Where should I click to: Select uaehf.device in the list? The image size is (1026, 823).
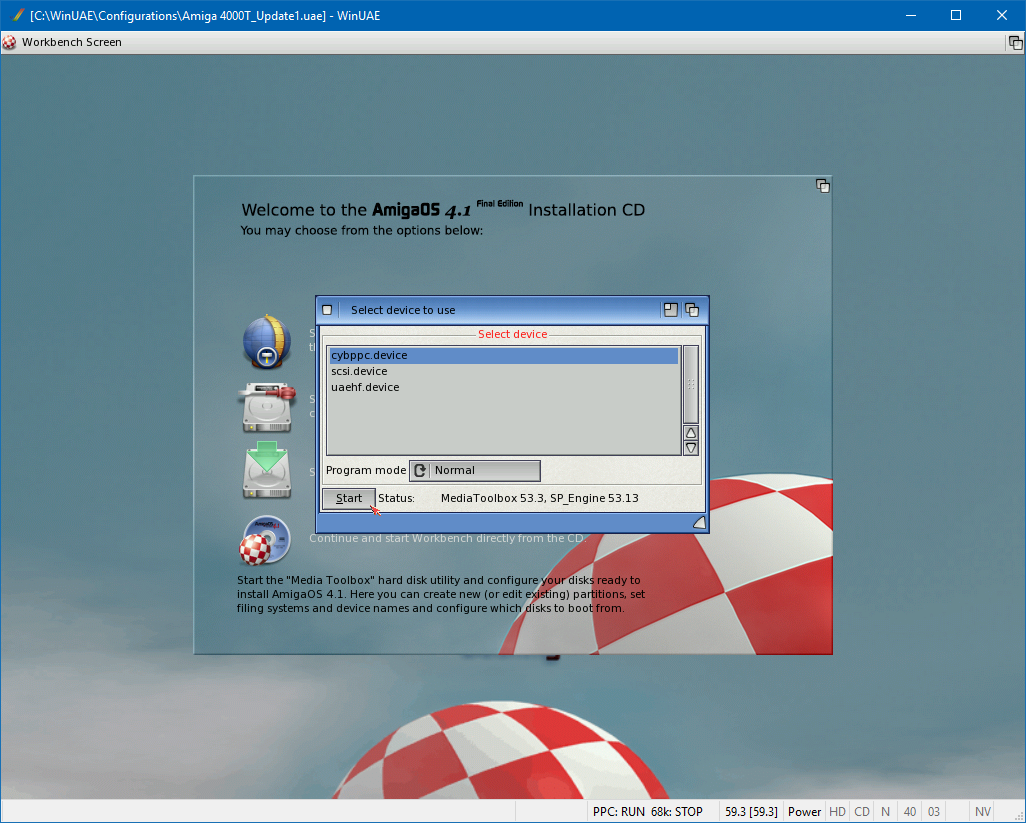click(x=365, y=387)
